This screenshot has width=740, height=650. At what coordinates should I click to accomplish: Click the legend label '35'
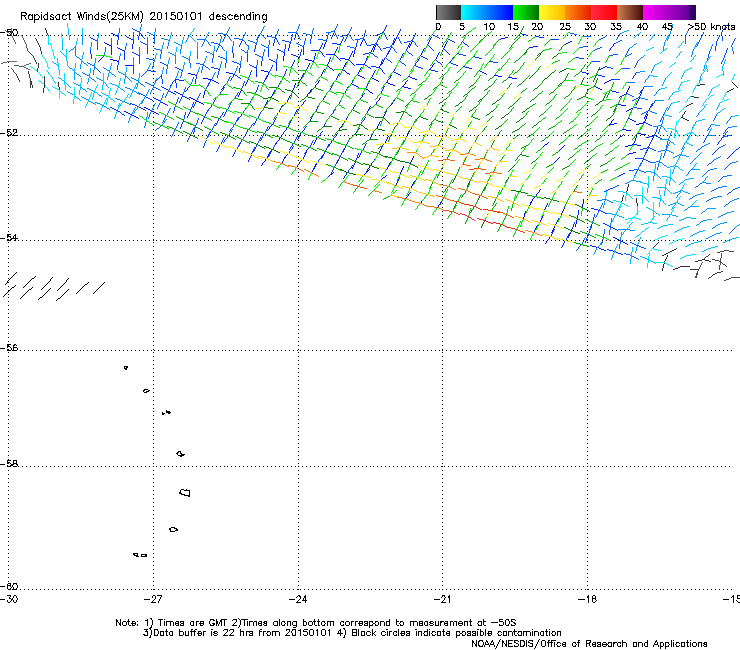pyautogui.click(x=616, y=27)
